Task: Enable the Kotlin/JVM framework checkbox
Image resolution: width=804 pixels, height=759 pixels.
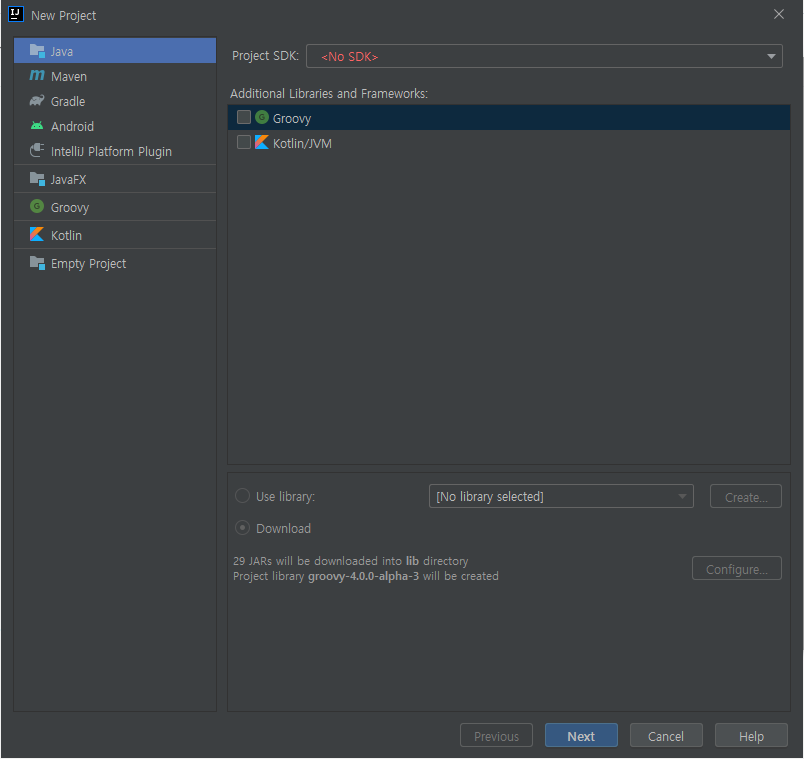Action: pyautogui.click(x=244, y=142)
